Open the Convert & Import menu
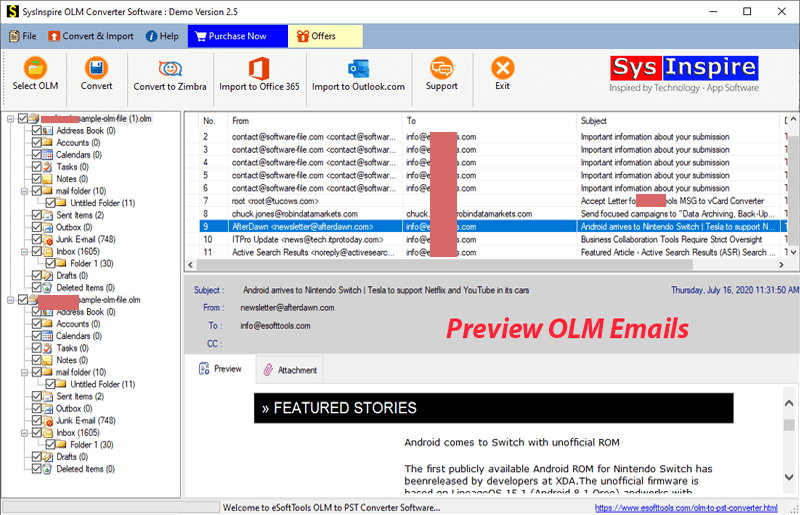Image resolution: width=800 pixels, height=515 pixels. pos(91,36)
